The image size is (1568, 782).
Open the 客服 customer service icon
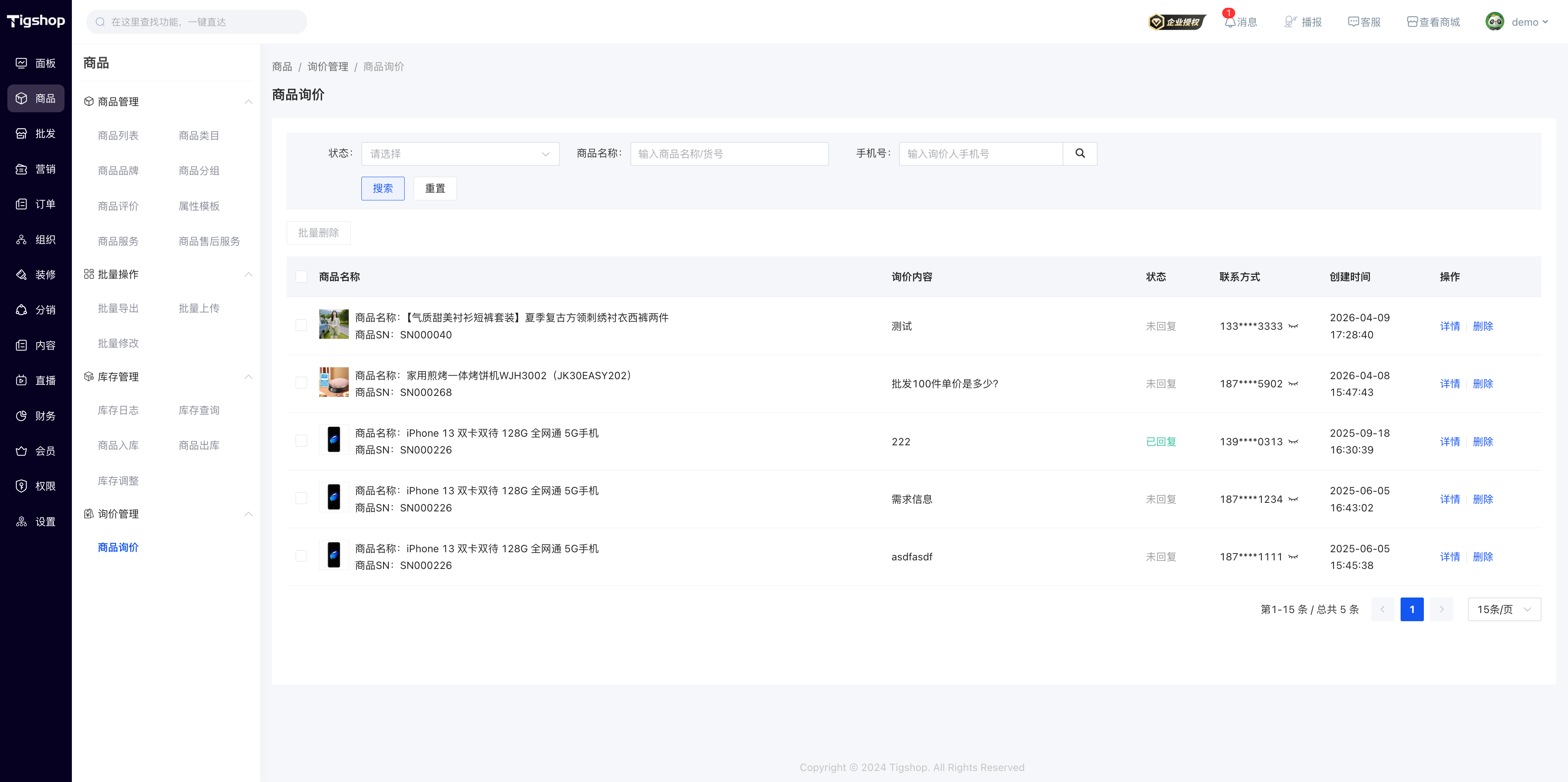click(1353, 22)
